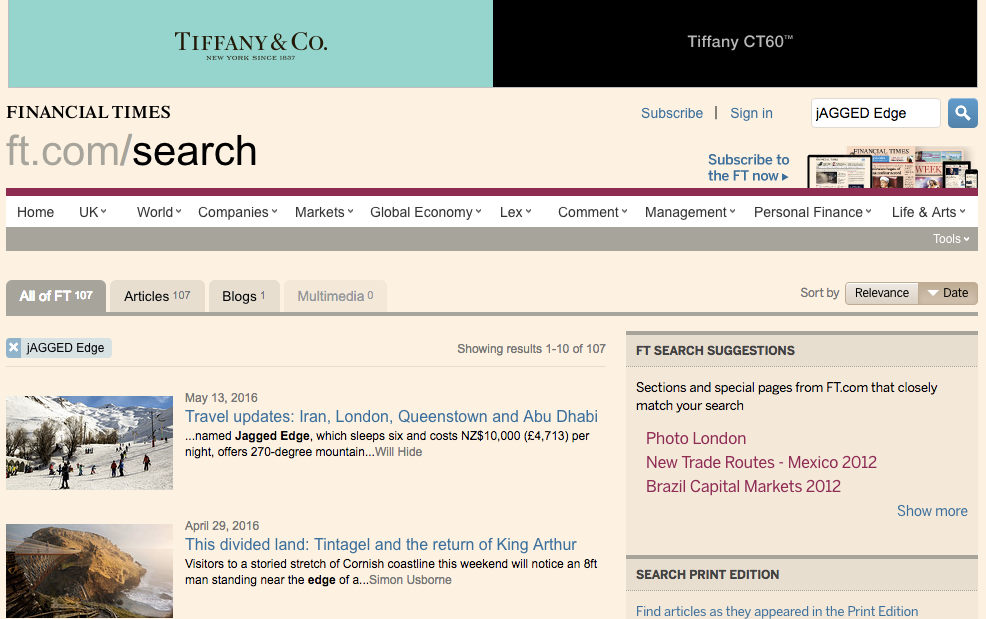
Task: Click the FT devices subscription image
Action: coord(892,167)
